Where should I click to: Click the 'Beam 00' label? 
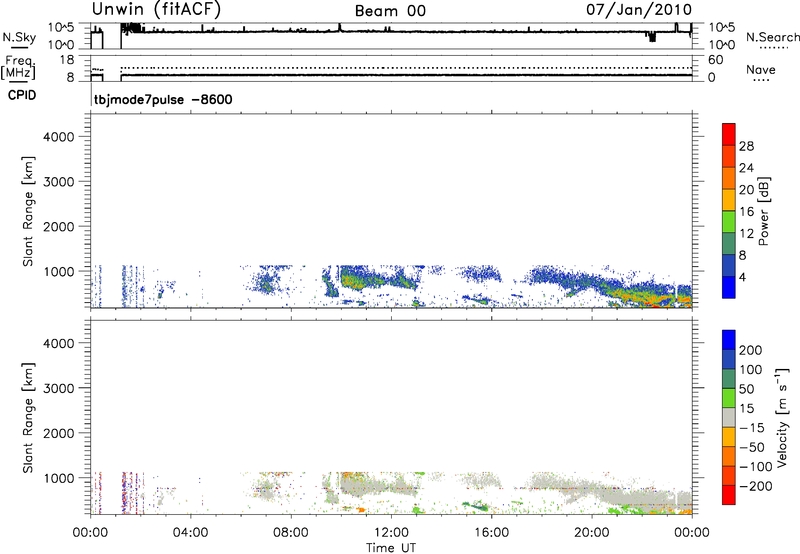point(390,11)
